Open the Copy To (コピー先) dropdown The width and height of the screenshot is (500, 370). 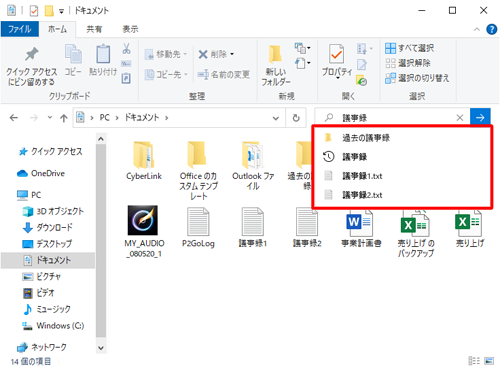[x=166, y=74]
